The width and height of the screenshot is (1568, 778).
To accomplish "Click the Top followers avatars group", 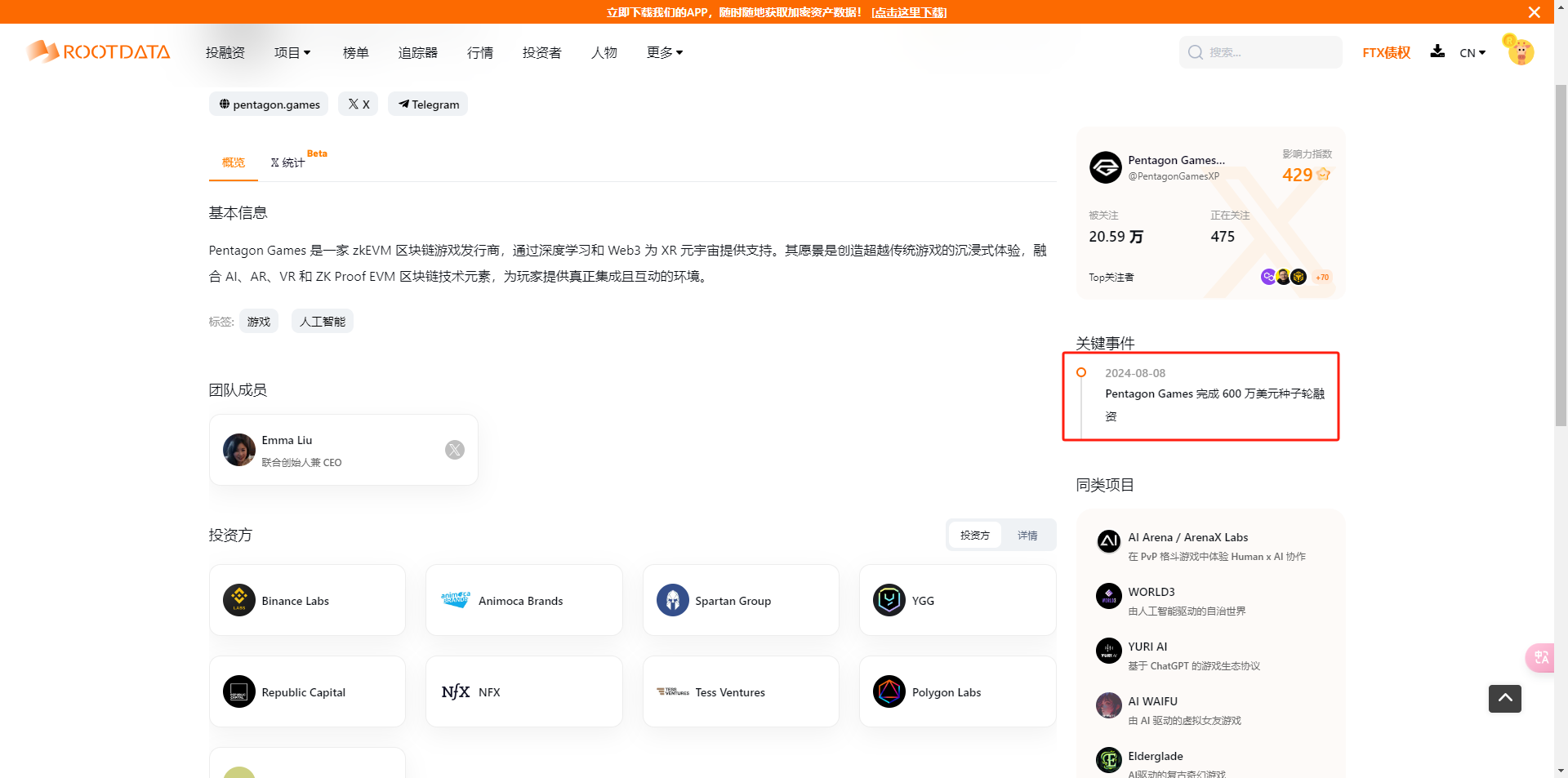I will coord(1284,277).
